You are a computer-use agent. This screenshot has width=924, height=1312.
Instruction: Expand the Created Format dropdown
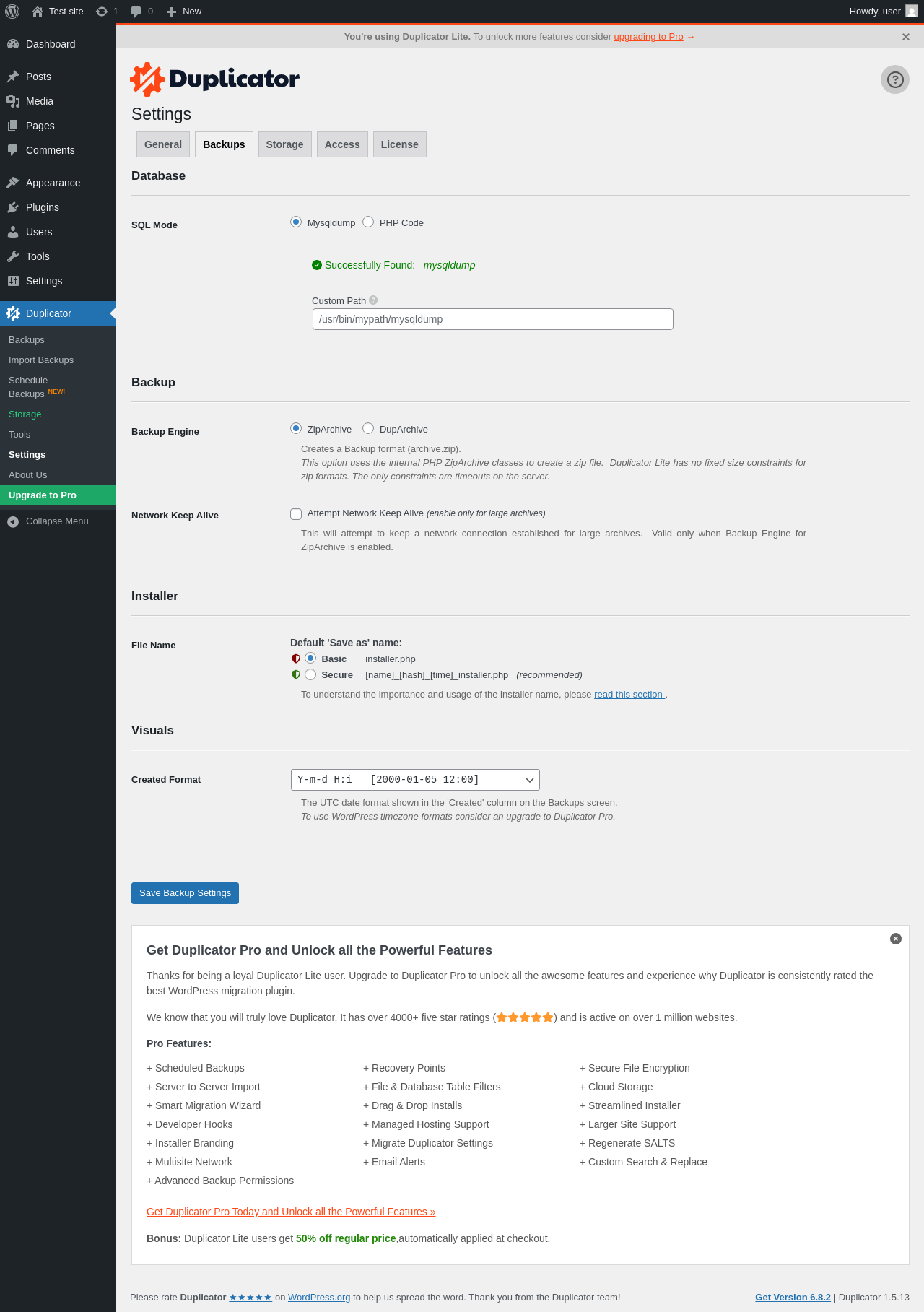[x=415, y=780]
